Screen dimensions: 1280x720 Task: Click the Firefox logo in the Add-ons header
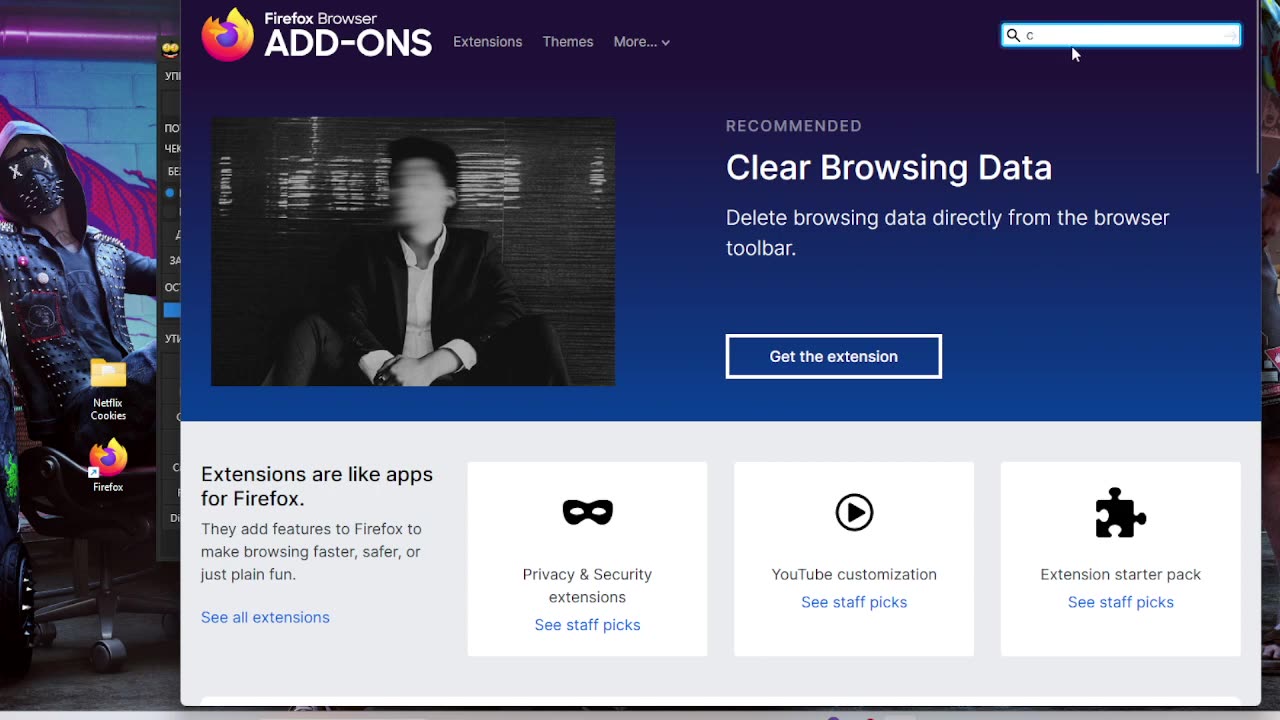(228, 35)
